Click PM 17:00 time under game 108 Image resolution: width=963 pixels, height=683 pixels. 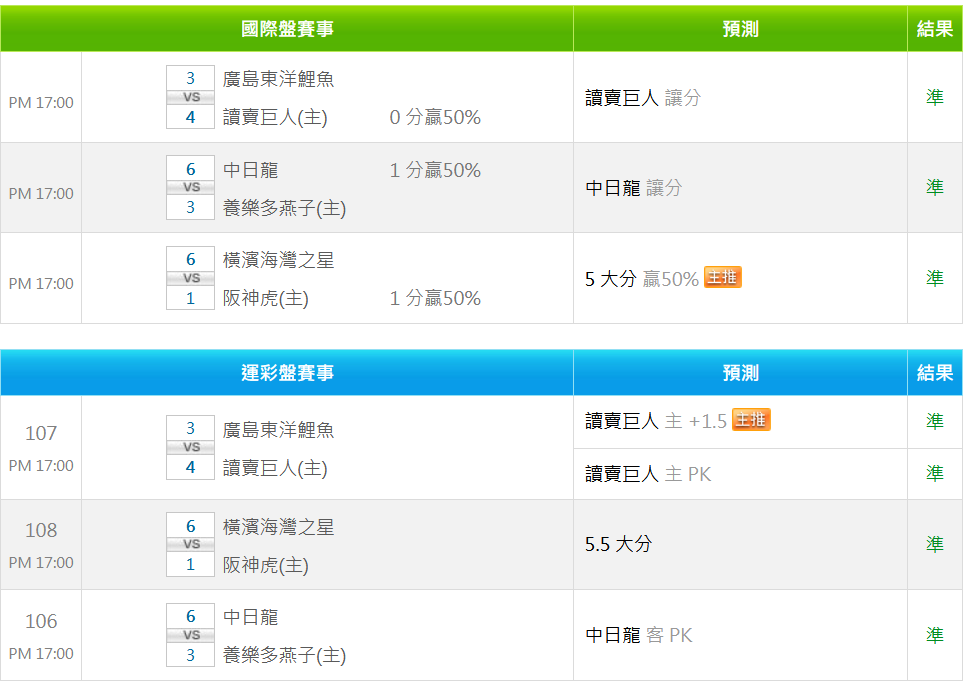click(x=41, y=563)
